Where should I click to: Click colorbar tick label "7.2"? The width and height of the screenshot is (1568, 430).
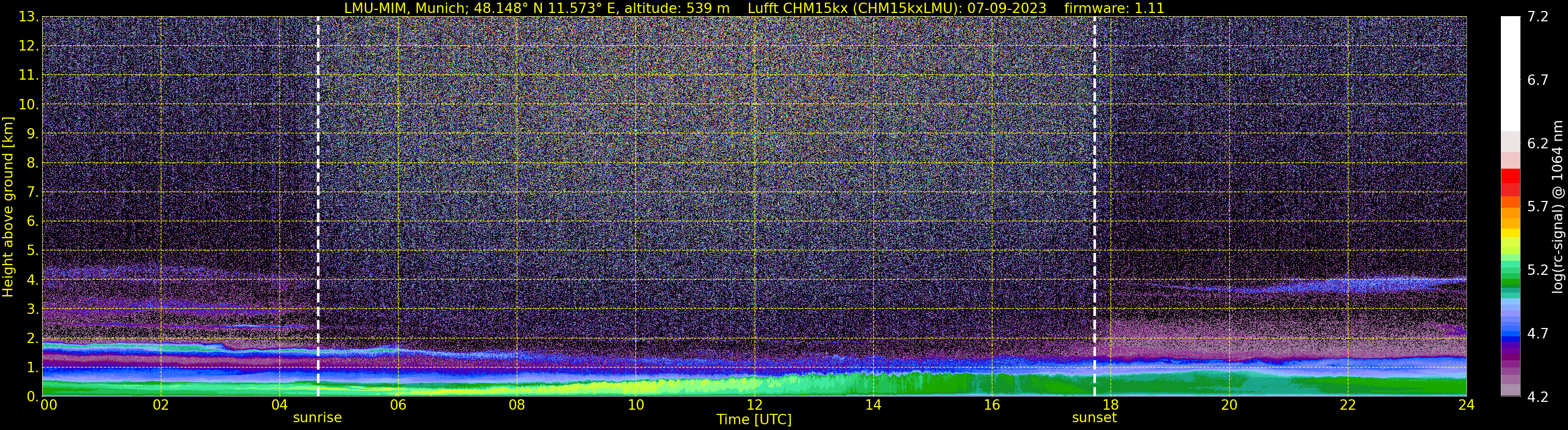click(x=1538, y=17)
